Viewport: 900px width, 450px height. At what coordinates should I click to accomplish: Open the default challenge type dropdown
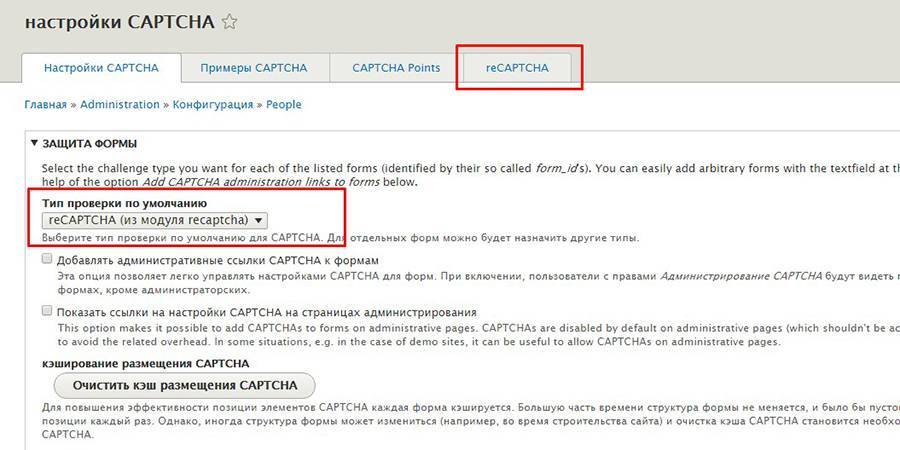pos(154,220)
